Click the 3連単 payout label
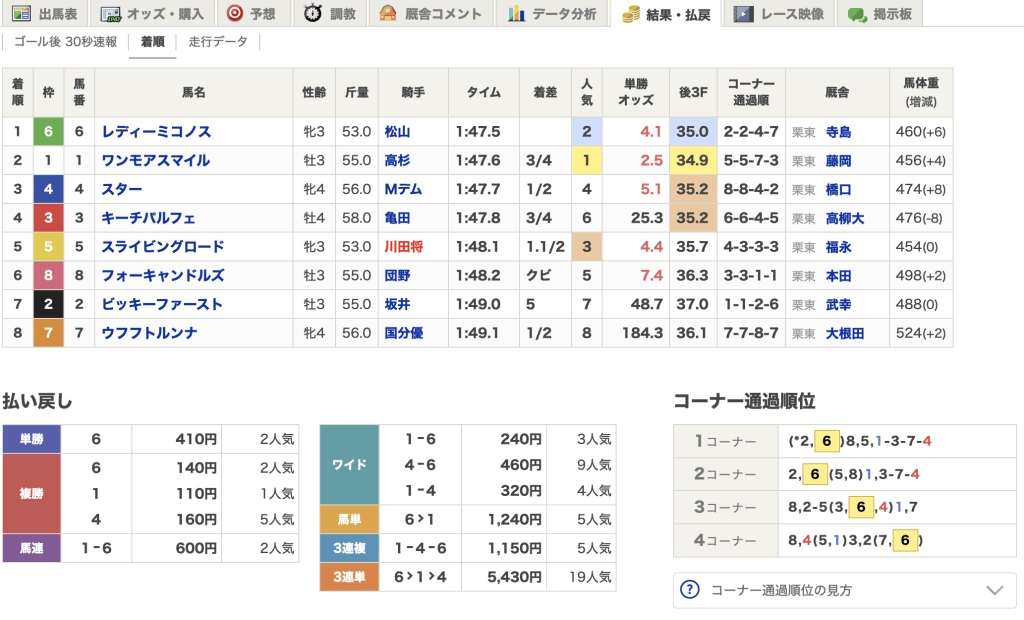The width and height of the screenshot is (1024, 620). pyautogui.click(x=349, y=577)
